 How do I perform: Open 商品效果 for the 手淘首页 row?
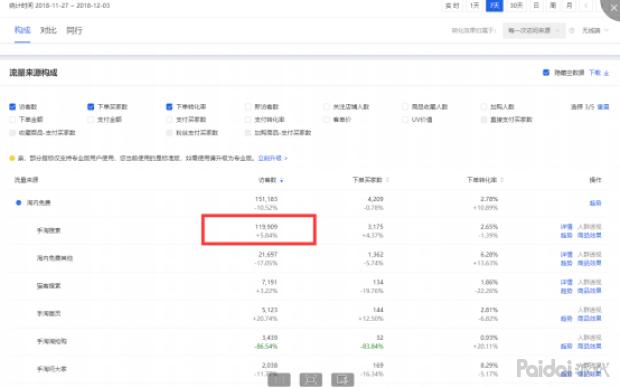589,318
